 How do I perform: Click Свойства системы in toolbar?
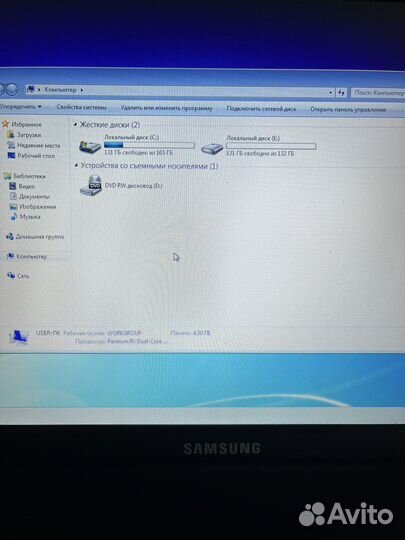(81, 107)
